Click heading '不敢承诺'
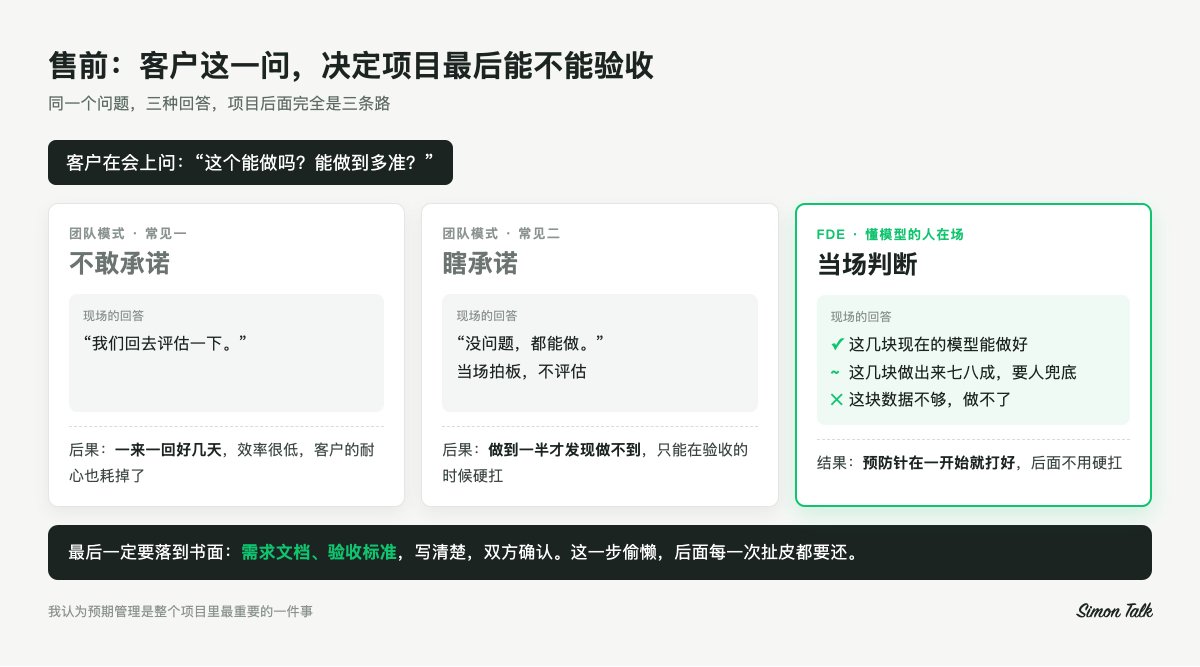The height and width of the screenshot is (667, 1200). [119, 263]
